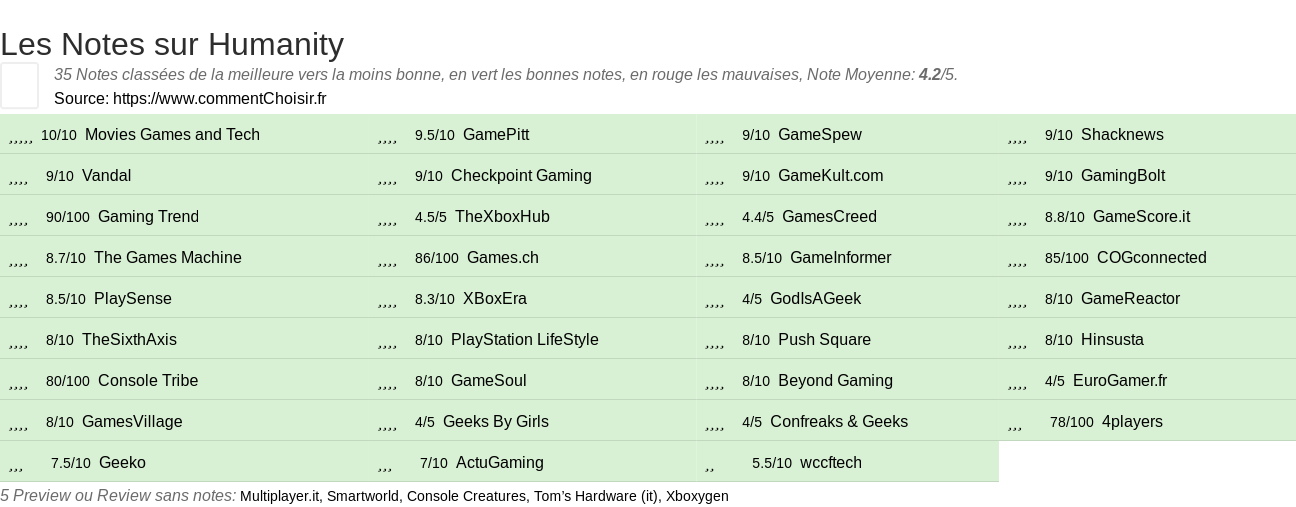Open the Smartworld preview link

tap(363, 496)
